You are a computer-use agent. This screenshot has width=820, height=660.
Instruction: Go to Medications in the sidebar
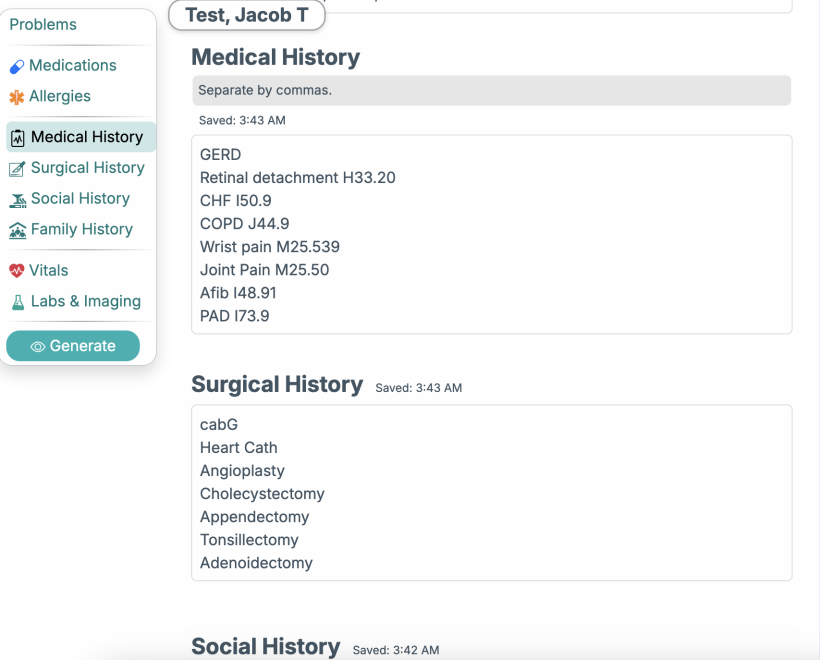(72, 65)
